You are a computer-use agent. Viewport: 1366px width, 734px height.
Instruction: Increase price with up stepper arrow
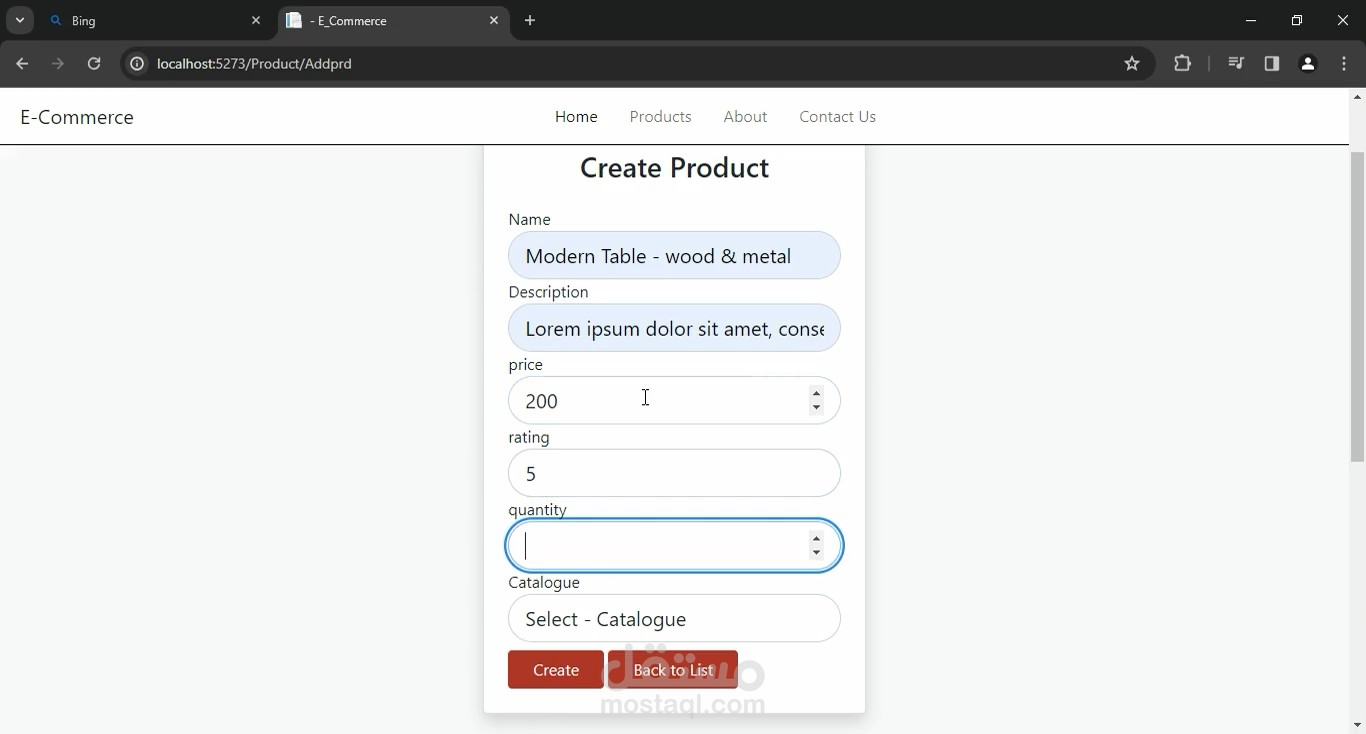817,393
